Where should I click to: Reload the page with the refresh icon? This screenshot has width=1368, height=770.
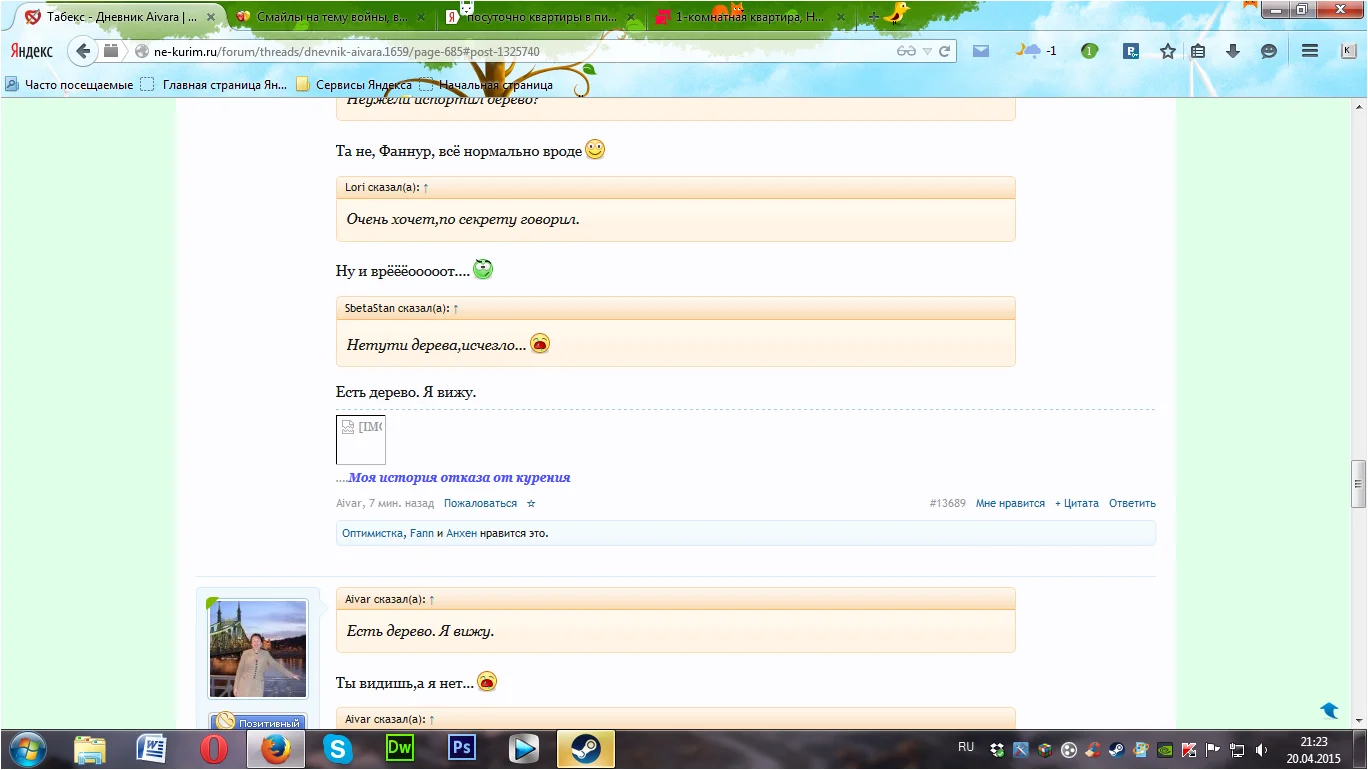(x=945, y=51)
